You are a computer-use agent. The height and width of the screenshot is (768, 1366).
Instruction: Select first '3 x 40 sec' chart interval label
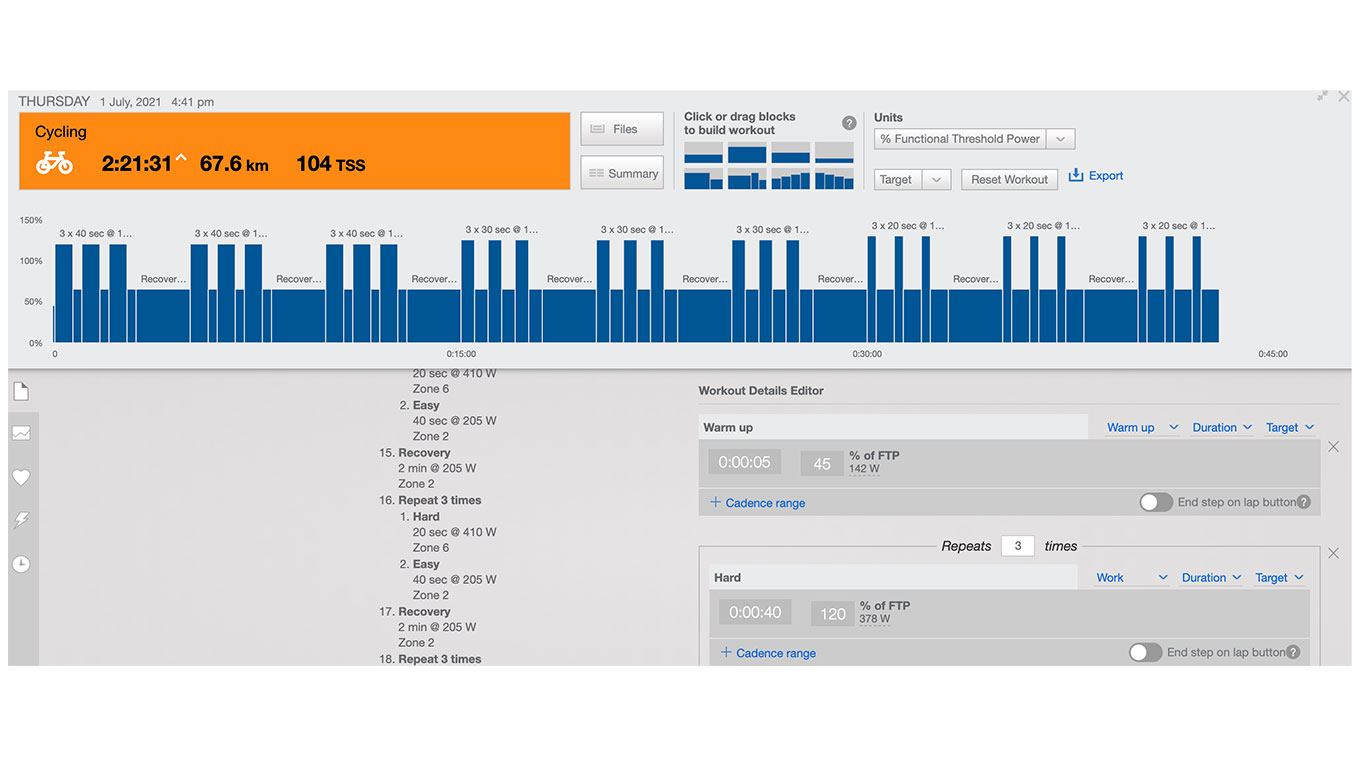click(95, 233)
